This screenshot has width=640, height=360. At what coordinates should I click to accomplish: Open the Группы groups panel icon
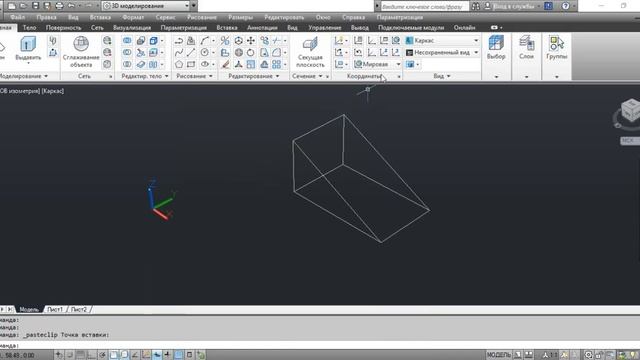557,43
